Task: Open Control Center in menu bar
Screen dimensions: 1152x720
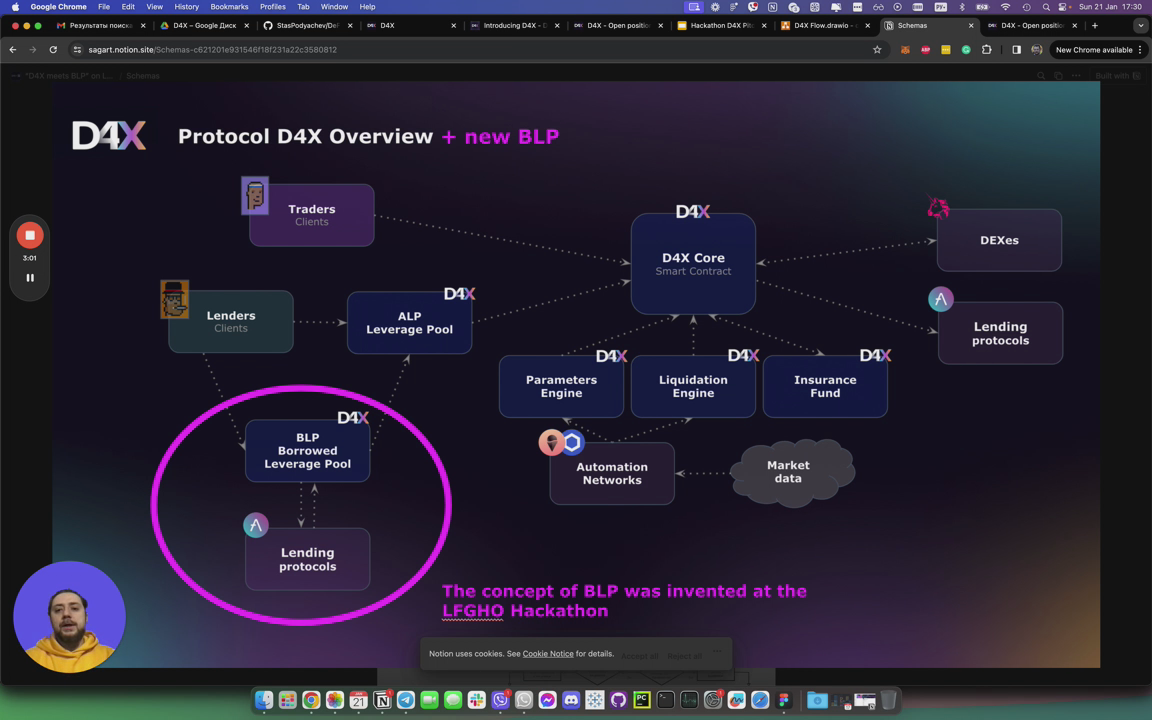Action: 1064,7
